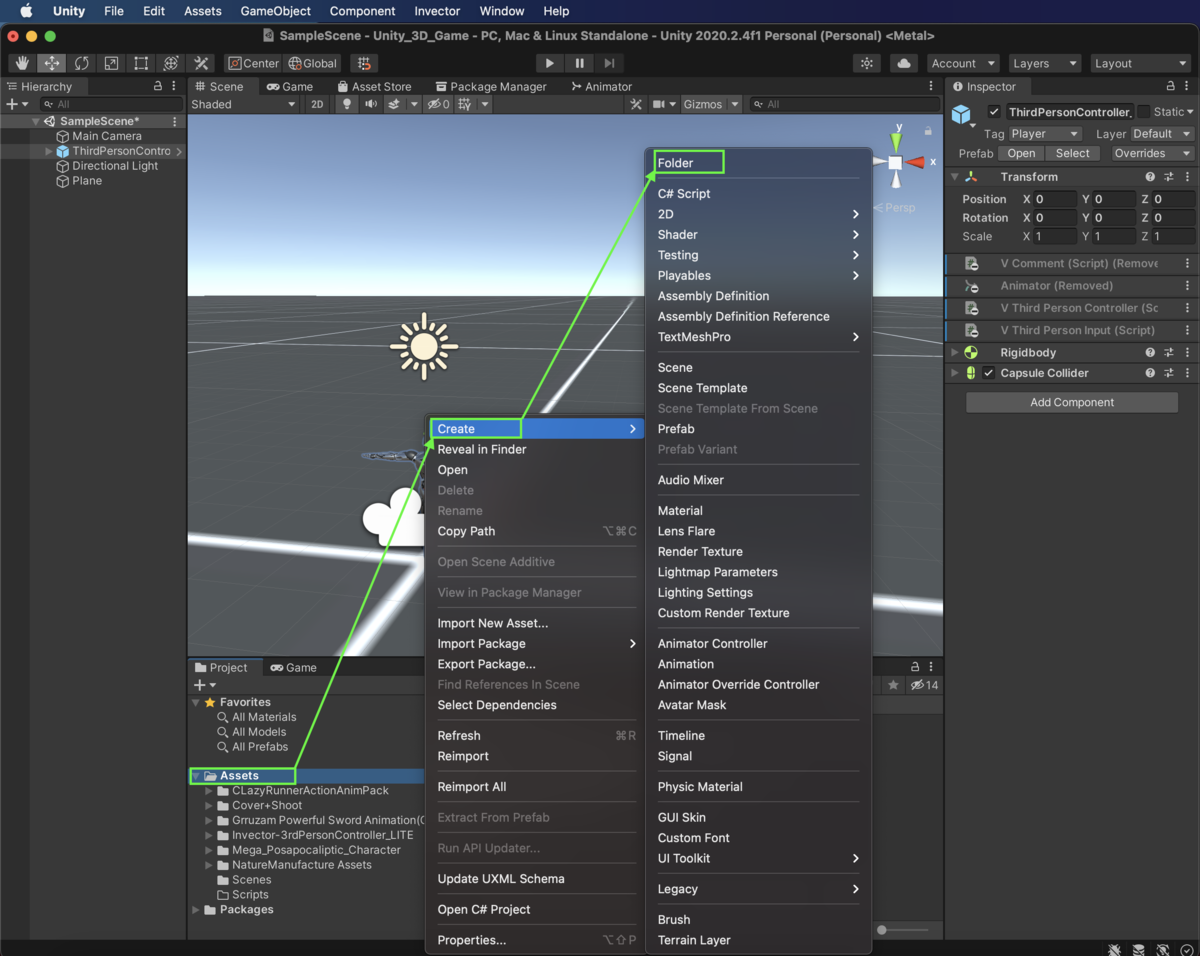1200x956 pixels.
Task: Open the Layout dropdown
Action: pyautogui.click(x=1140, y=63)
